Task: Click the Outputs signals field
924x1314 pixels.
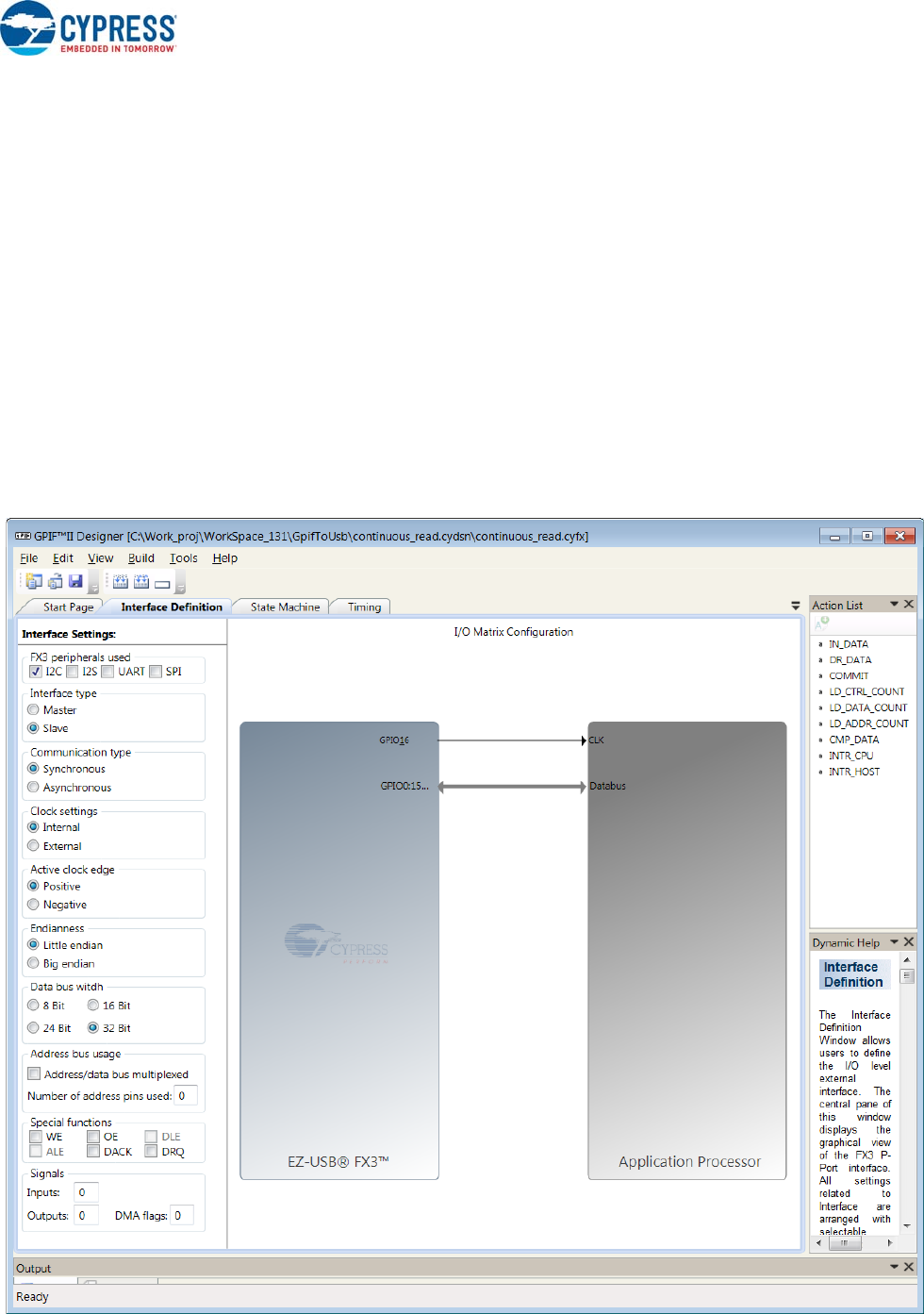Action: pyautogui.click(x=87, y=1216)
